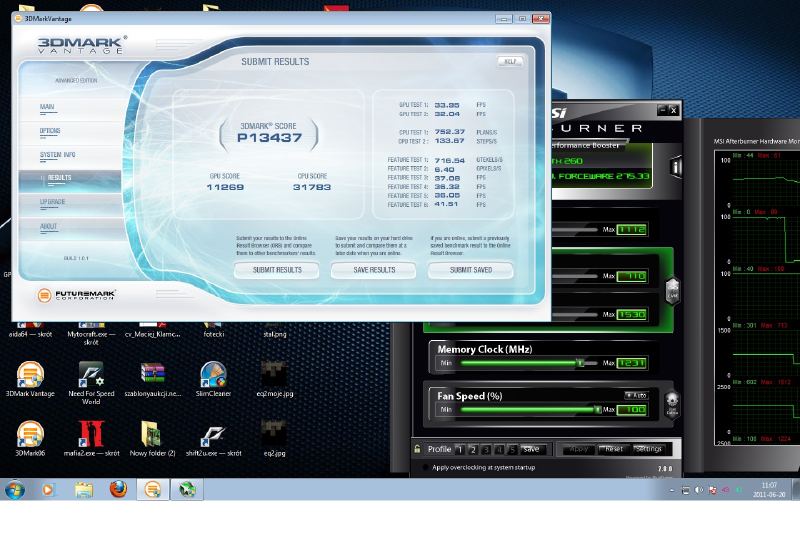Show hidden system tray icons

[x=671, y=490]
